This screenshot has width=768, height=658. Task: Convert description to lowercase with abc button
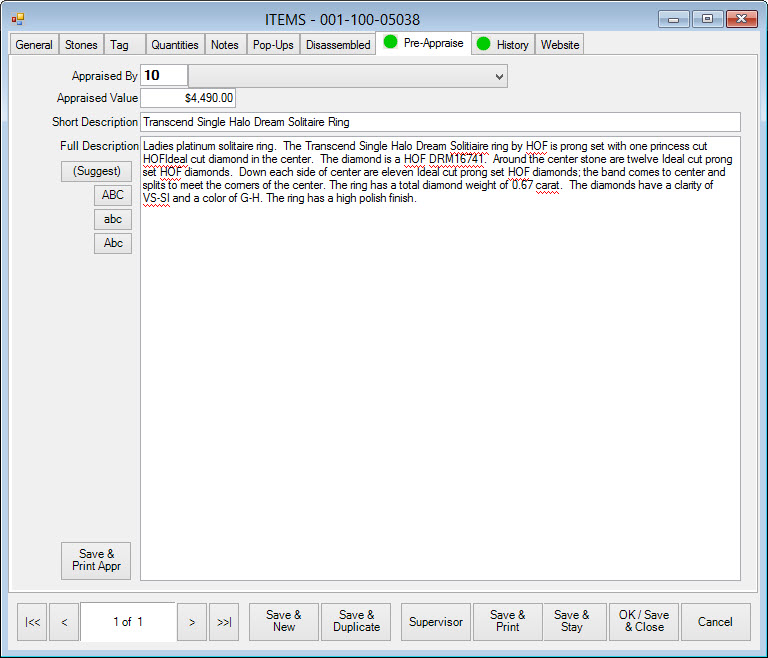point(113,219)
